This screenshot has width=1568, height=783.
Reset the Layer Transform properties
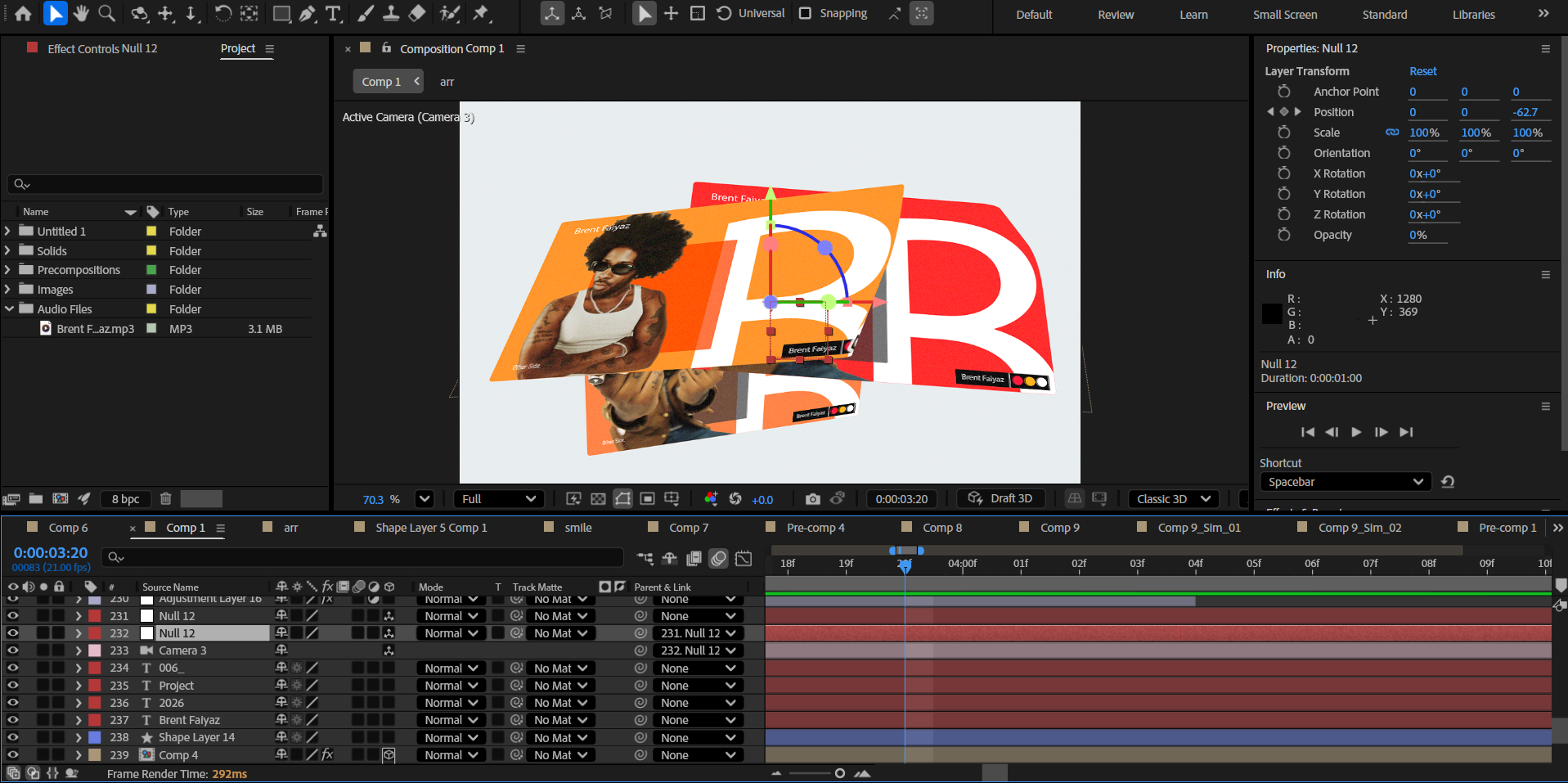(x=1422, y=71)
